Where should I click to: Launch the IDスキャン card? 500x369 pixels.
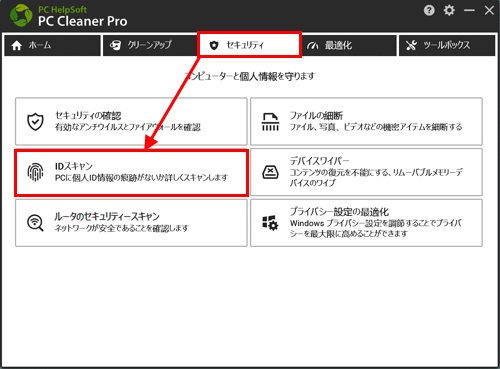pyautogui.click(x=131, y=172)
